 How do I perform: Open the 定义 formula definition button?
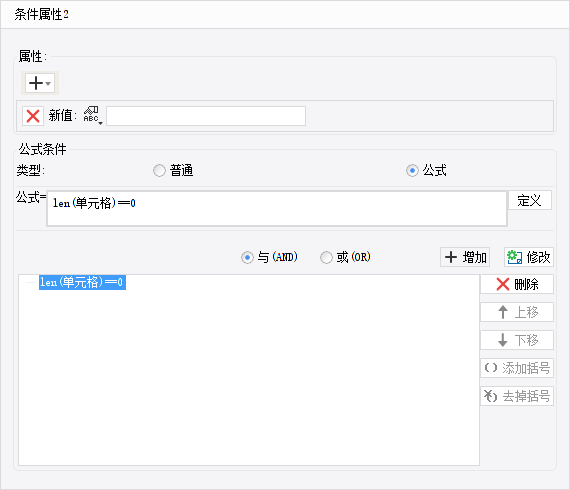(x=530, y=200)
